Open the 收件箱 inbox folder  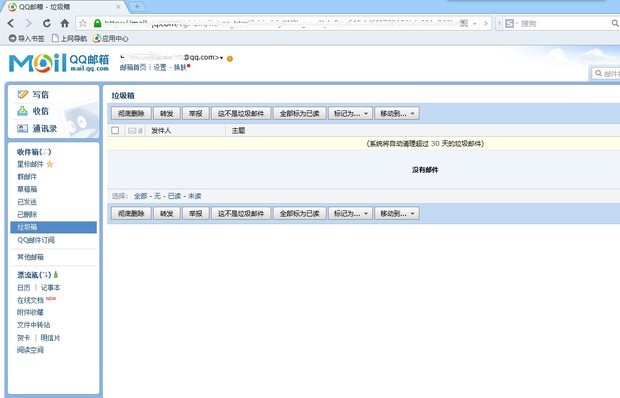click(34, 152)
